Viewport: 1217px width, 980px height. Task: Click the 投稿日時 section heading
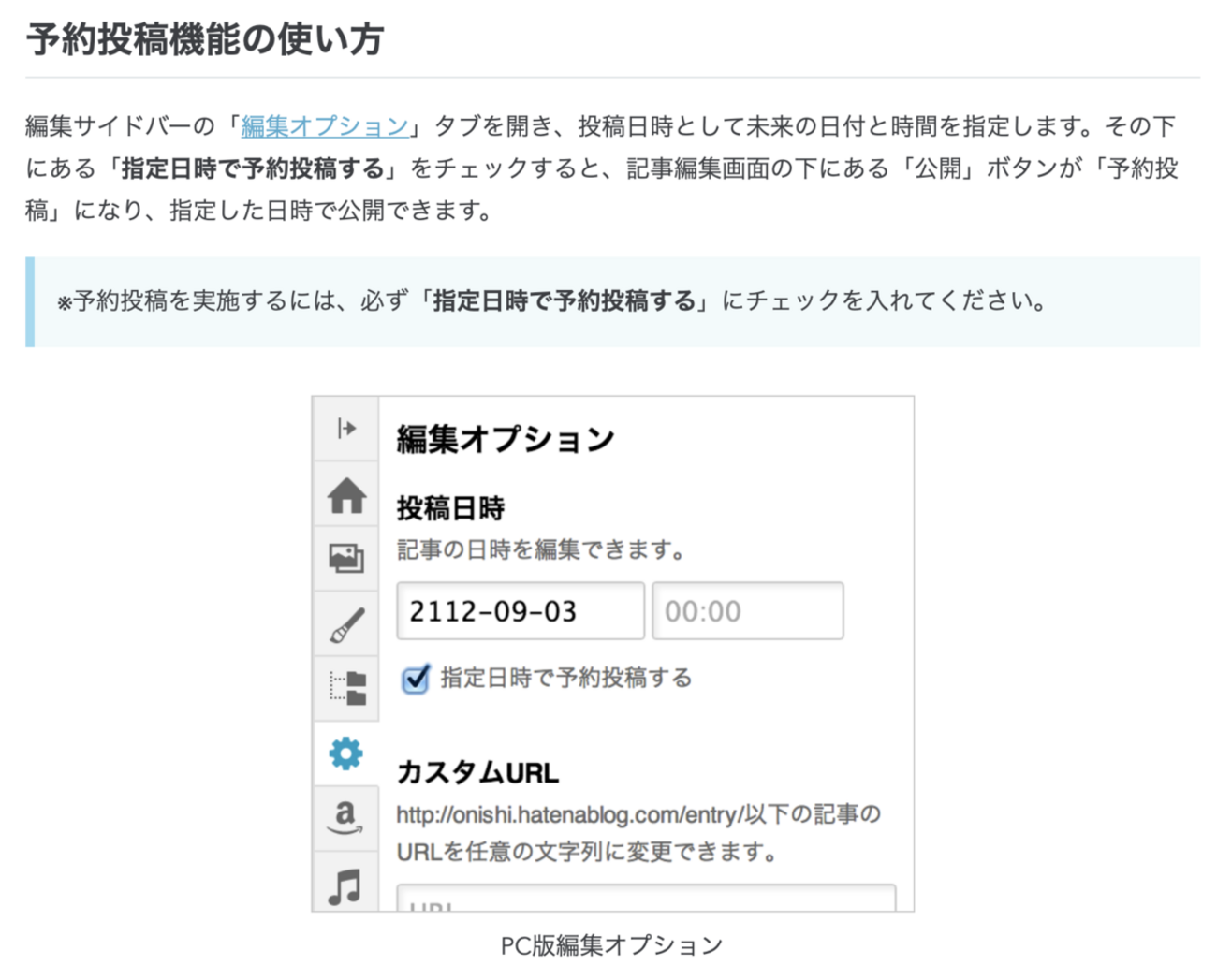coord(450,508)
